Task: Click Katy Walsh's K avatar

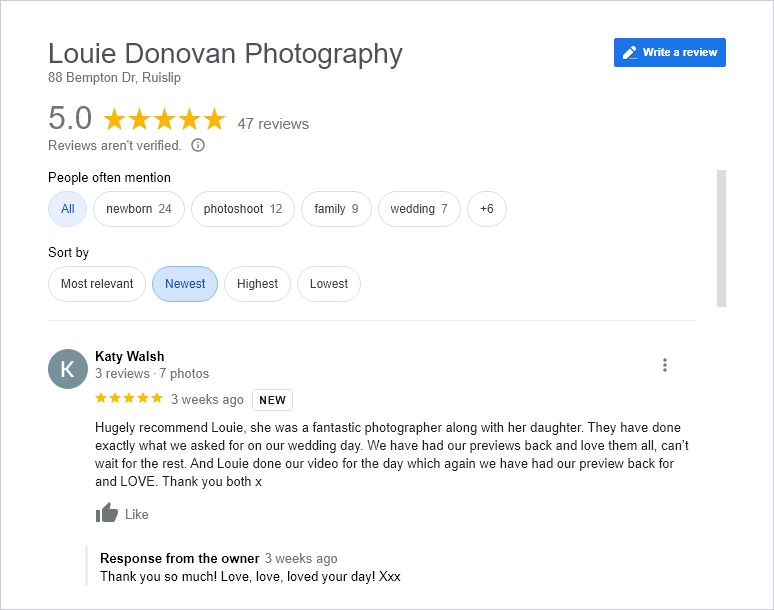Action: point(68,369)
